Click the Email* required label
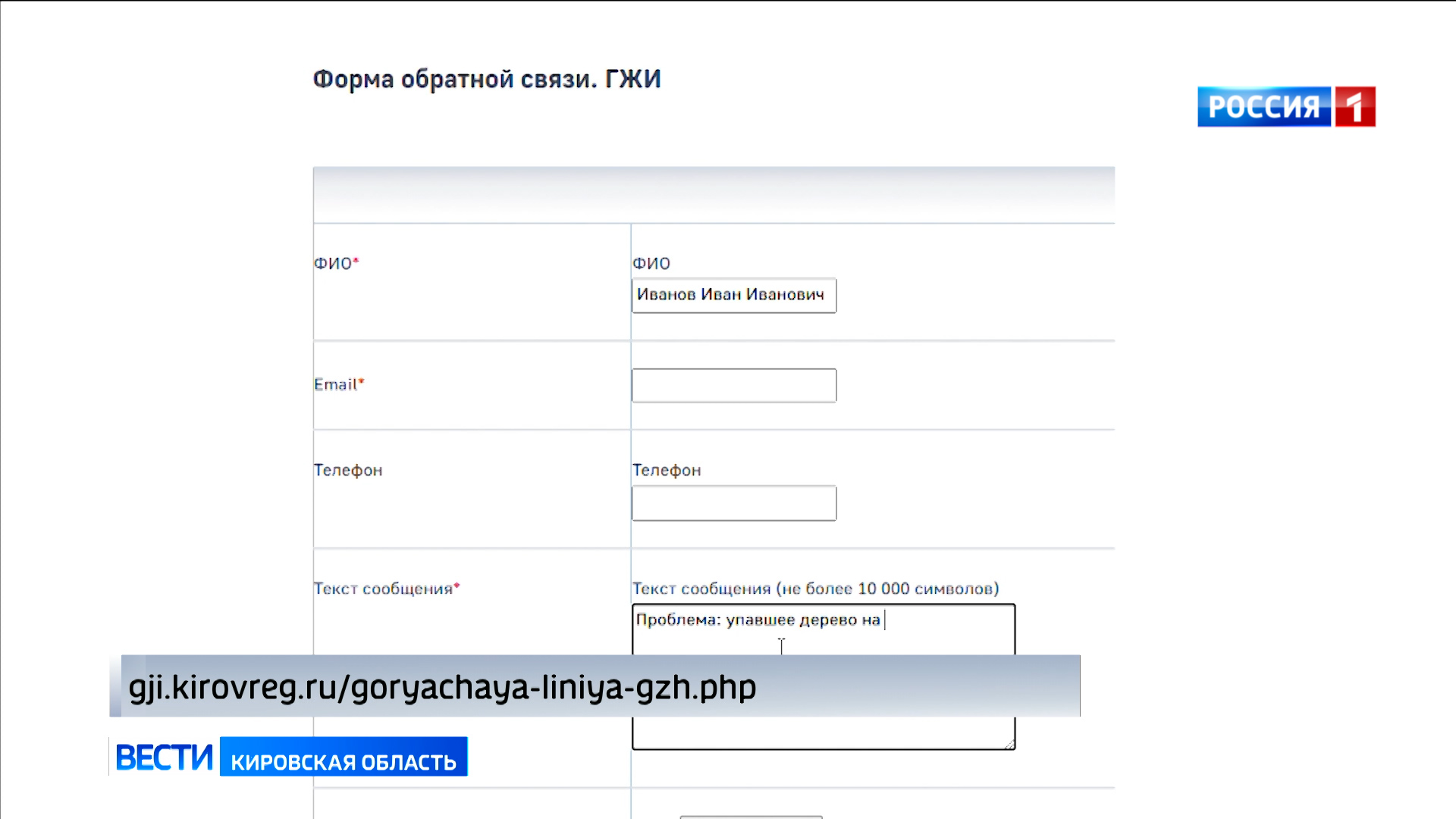The height and width of the screenshot is (819, 1456). 339,384
